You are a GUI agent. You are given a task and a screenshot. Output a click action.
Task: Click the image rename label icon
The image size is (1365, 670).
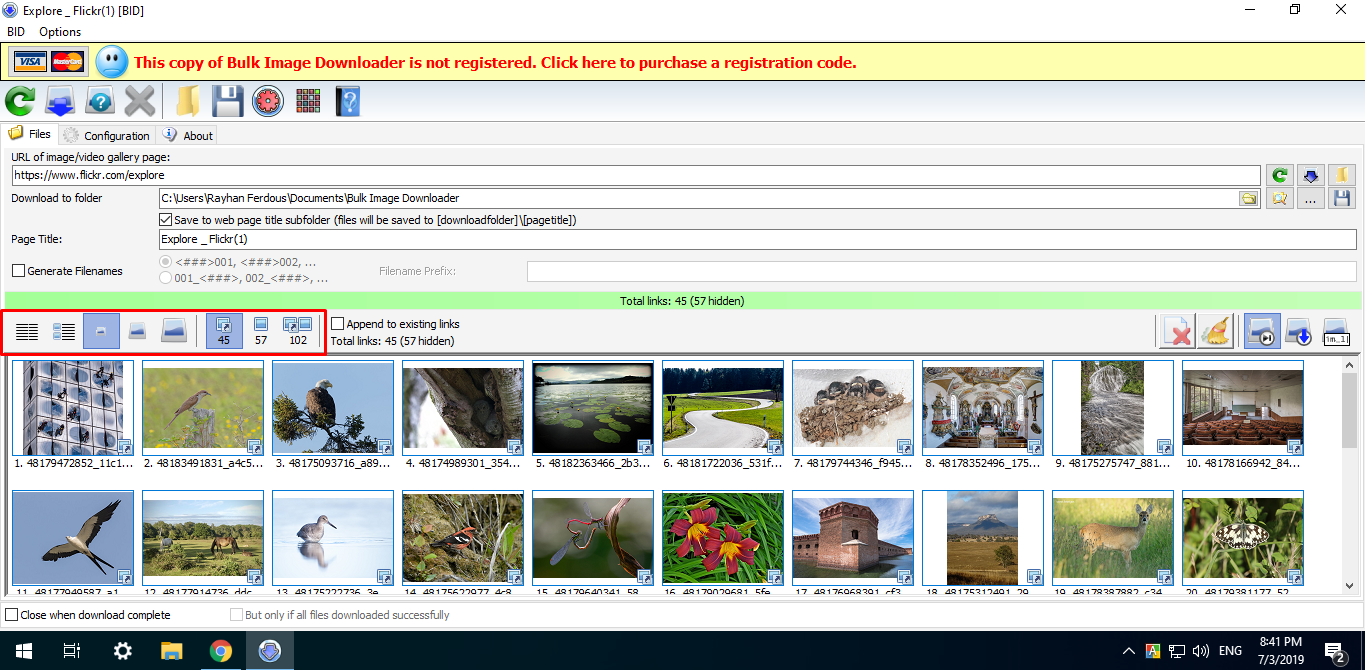pos(1336,331)
